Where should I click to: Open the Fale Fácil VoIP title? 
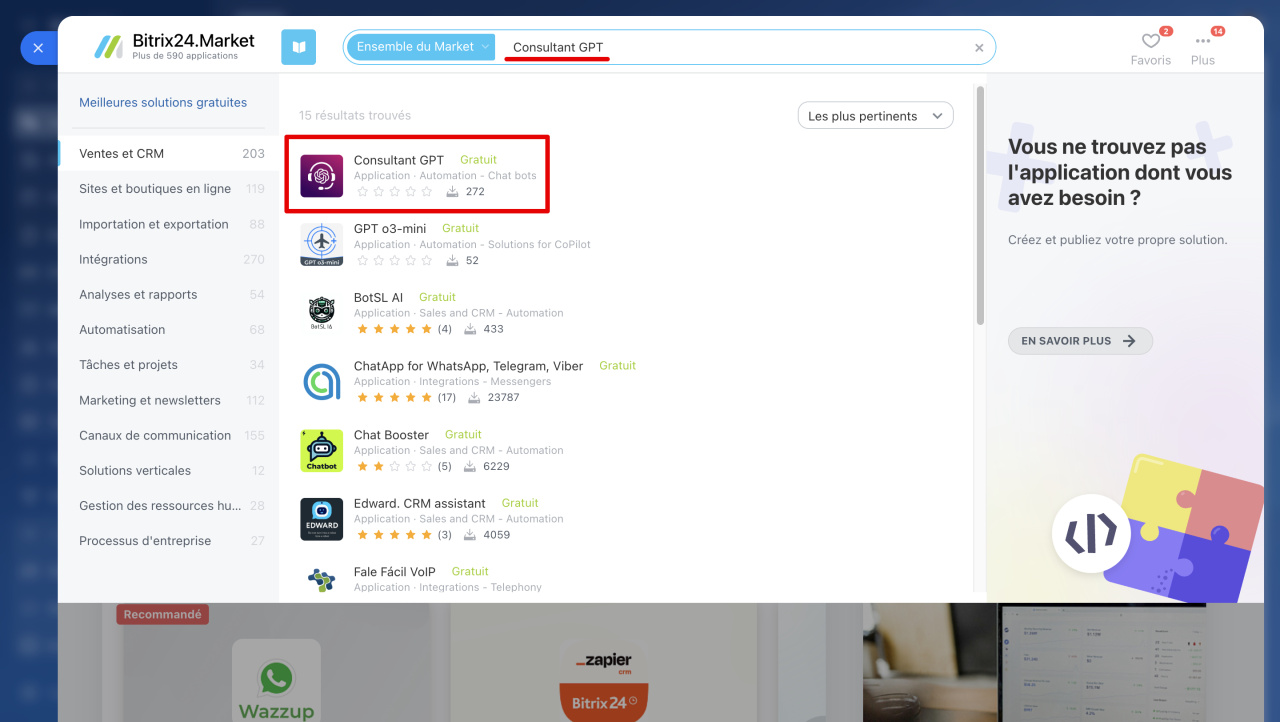tap(395, 572)
